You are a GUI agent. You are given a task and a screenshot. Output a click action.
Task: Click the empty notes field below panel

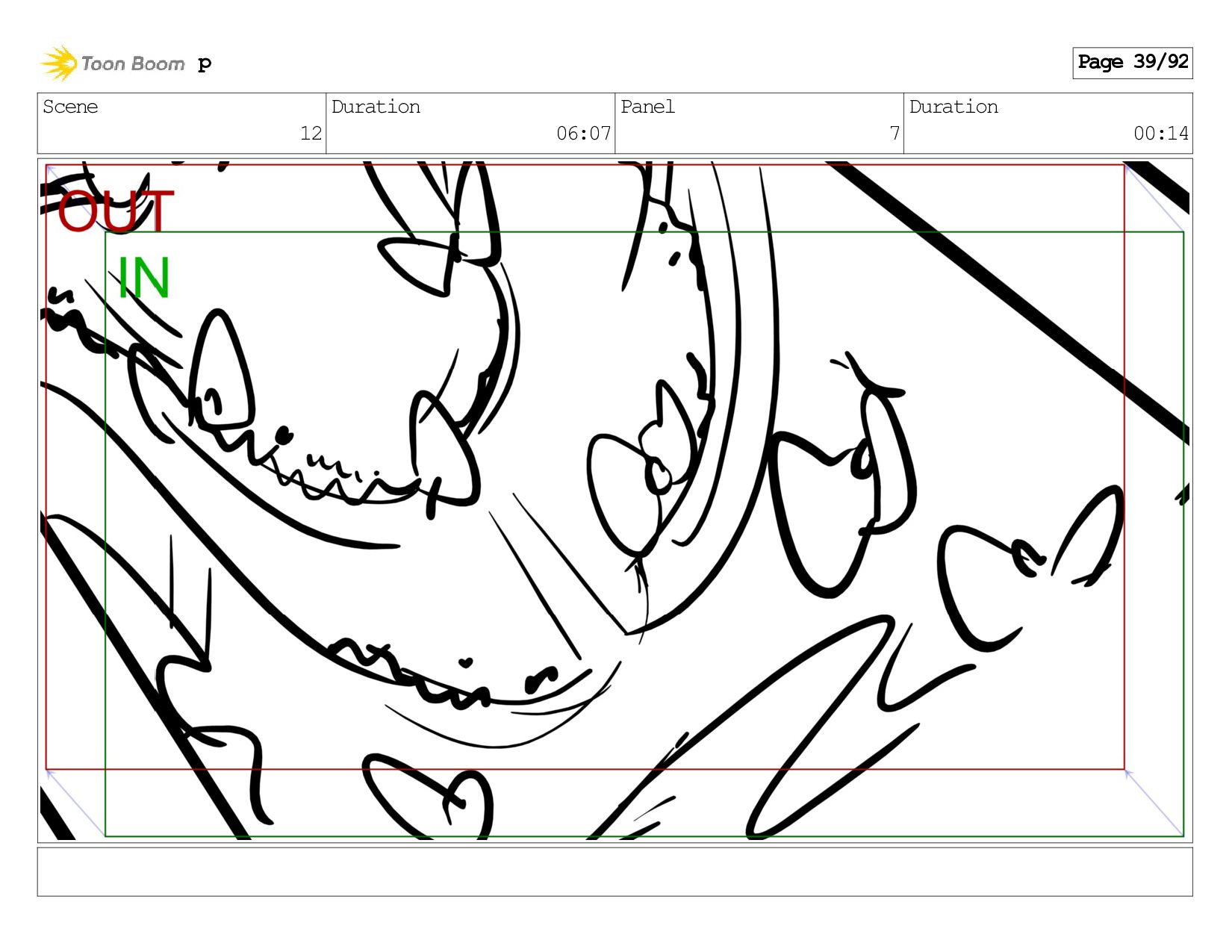615,871
